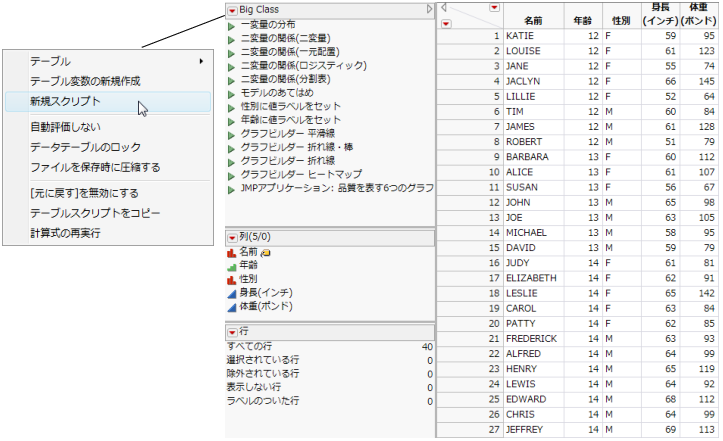The image size is (723, 441).
Task: Click the ordinal icon next to 年齢
Action: [x=232, y=267]
